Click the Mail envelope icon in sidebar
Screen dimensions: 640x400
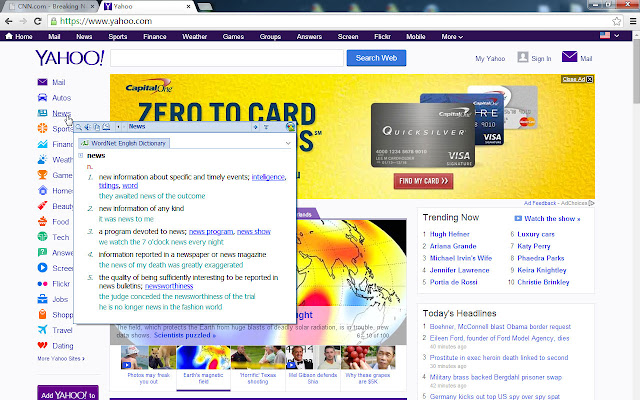[x=42, y=82]
